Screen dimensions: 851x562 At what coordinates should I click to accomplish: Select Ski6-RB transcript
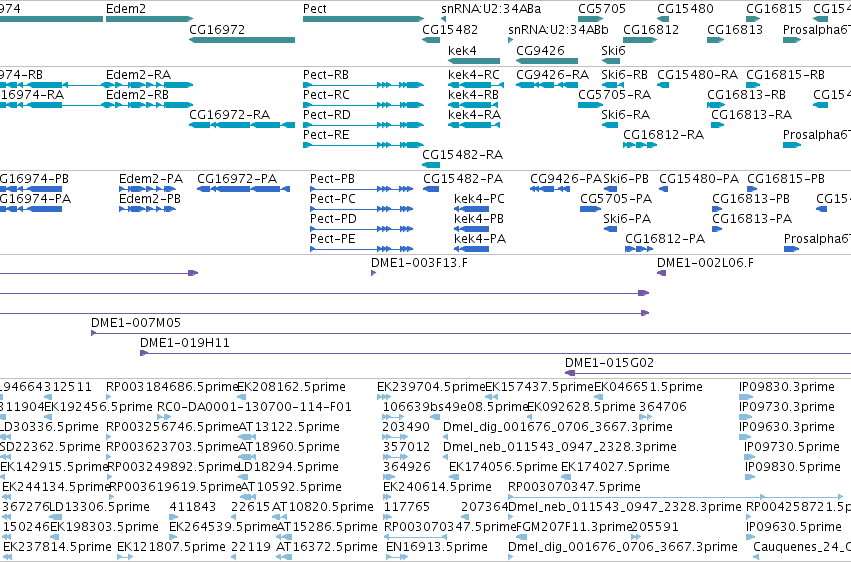(x=613, y=85)
